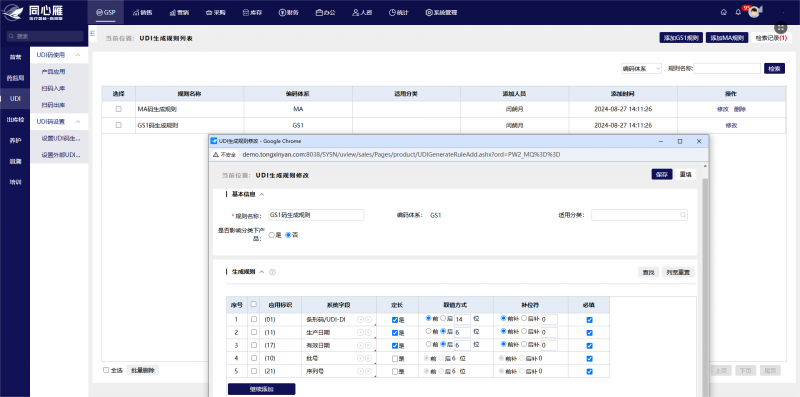Click the remove icon in the 批号 row
The height and width of the screenshot is (397, 800).
click(368, 359)
